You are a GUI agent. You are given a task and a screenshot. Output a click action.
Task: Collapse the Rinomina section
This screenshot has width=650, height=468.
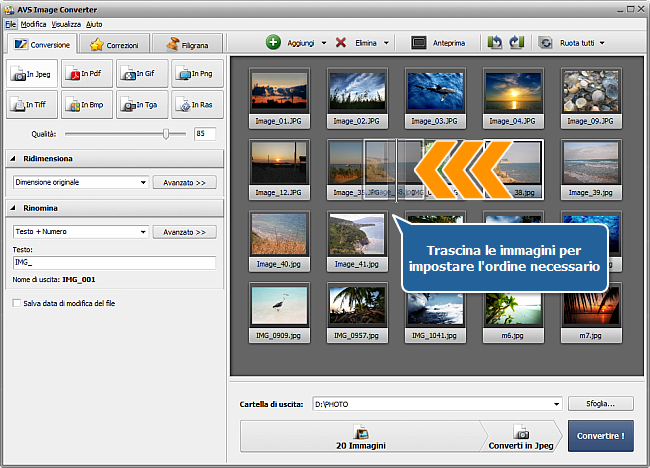(x=14, y=208)
